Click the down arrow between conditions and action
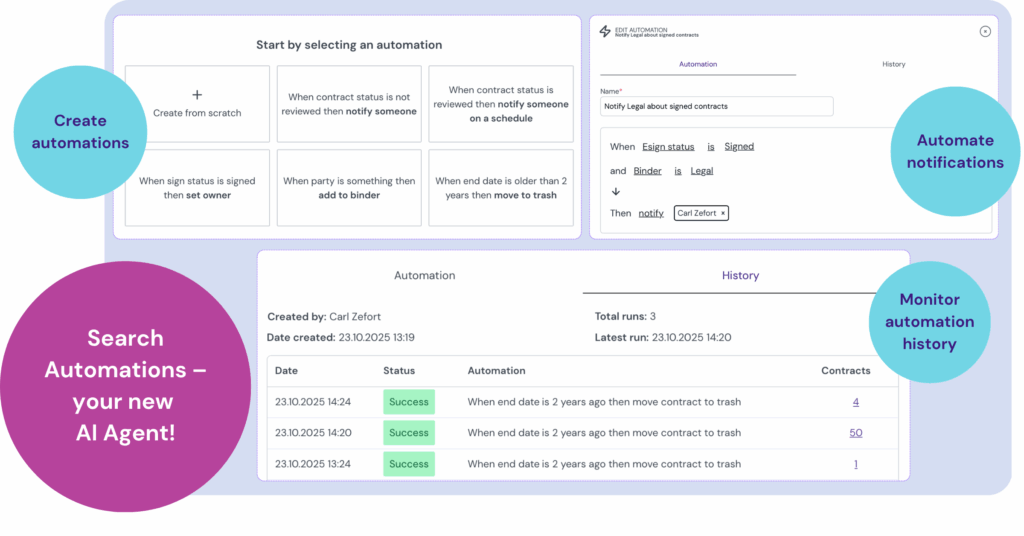Image resolution: width=1024 pixels, height=536 pixels. (x=616, y=192)
